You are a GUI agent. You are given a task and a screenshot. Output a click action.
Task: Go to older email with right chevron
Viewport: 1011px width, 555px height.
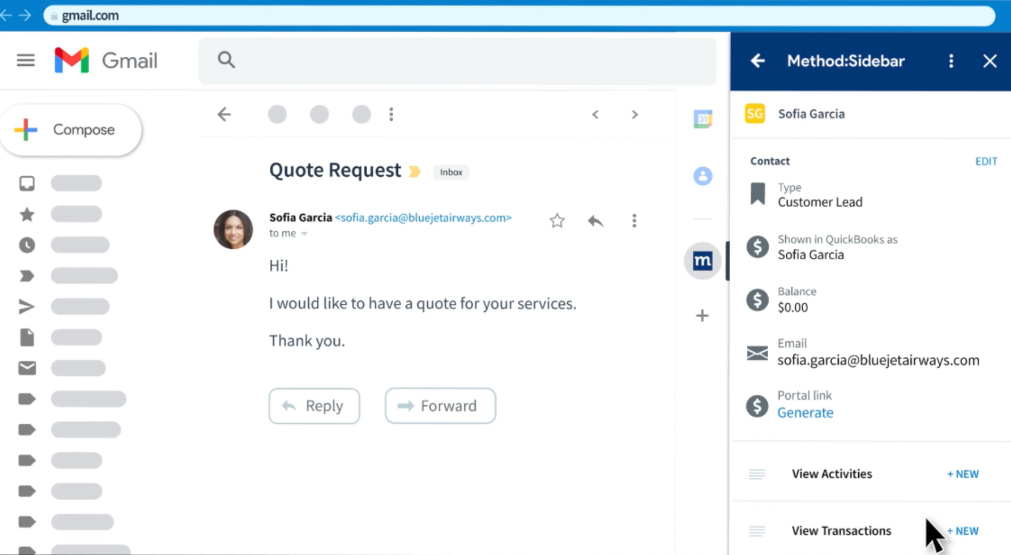[634, 115]
